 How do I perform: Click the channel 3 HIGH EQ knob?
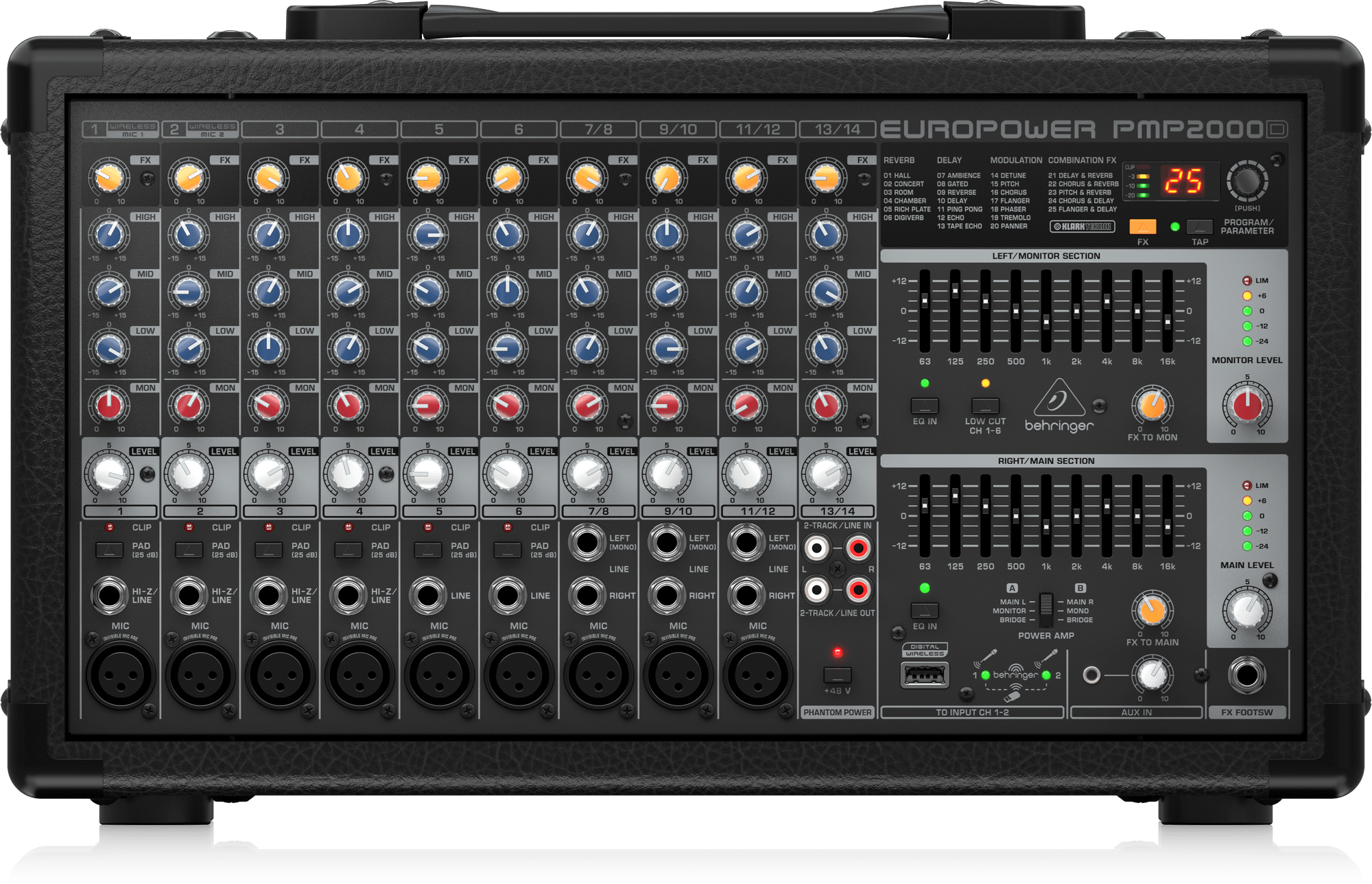point(268,235)
